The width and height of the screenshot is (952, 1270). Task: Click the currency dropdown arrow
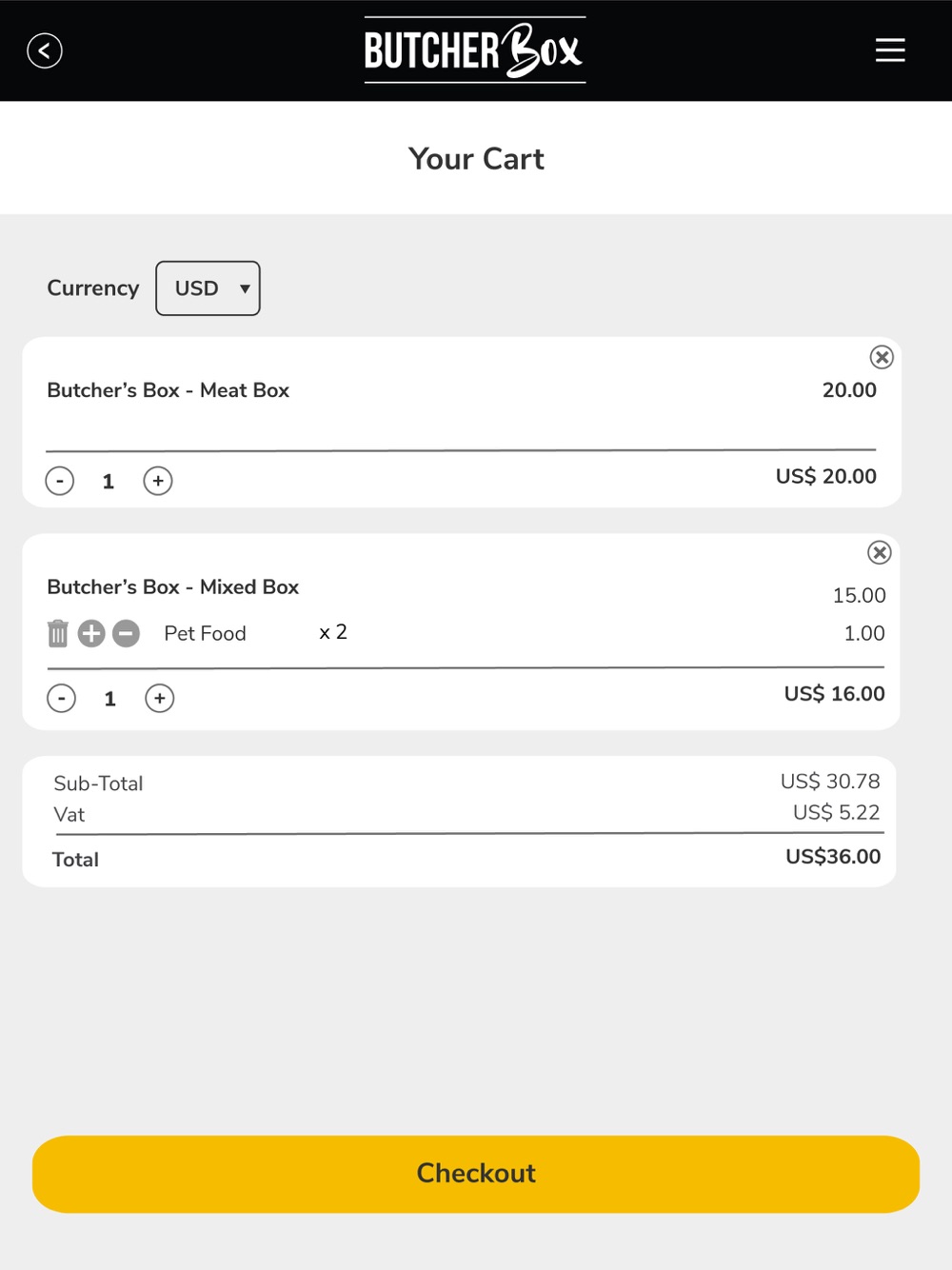coord(245,288)
